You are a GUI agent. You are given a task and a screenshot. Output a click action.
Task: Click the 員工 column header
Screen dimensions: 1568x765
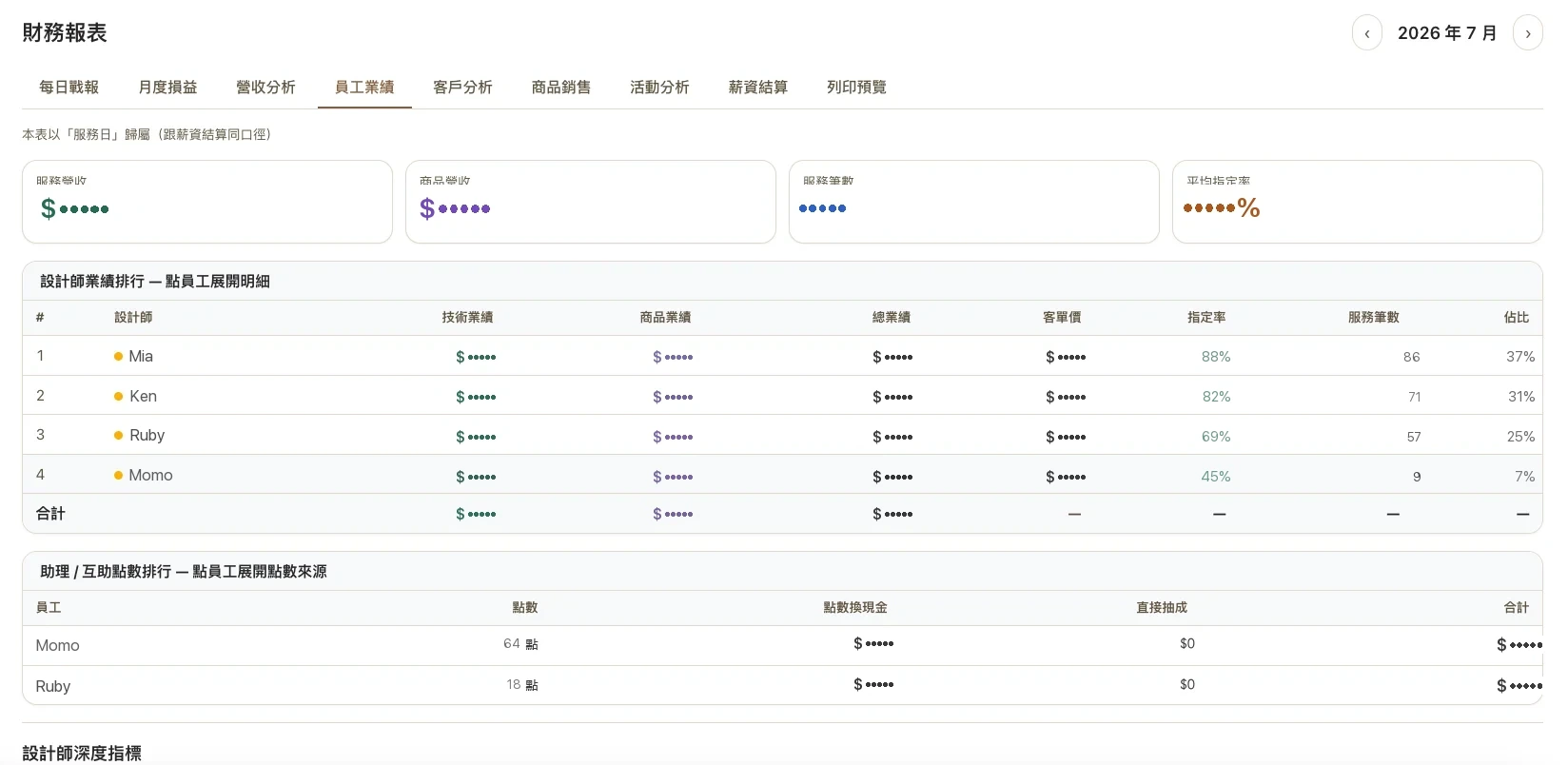coord(49,608)
